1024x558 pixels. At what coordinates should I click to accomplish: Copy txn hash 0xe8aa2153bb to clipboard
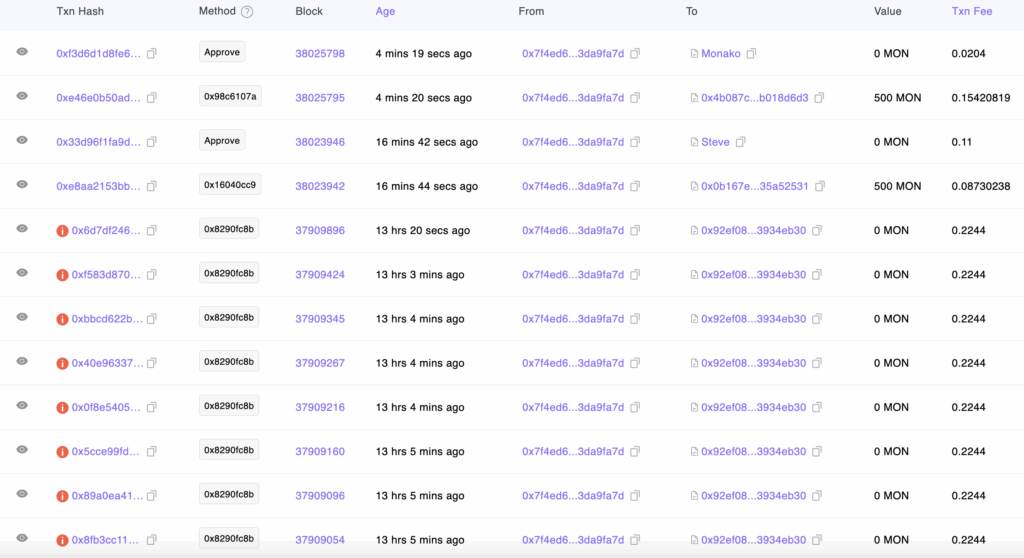[x=152, y=186]
